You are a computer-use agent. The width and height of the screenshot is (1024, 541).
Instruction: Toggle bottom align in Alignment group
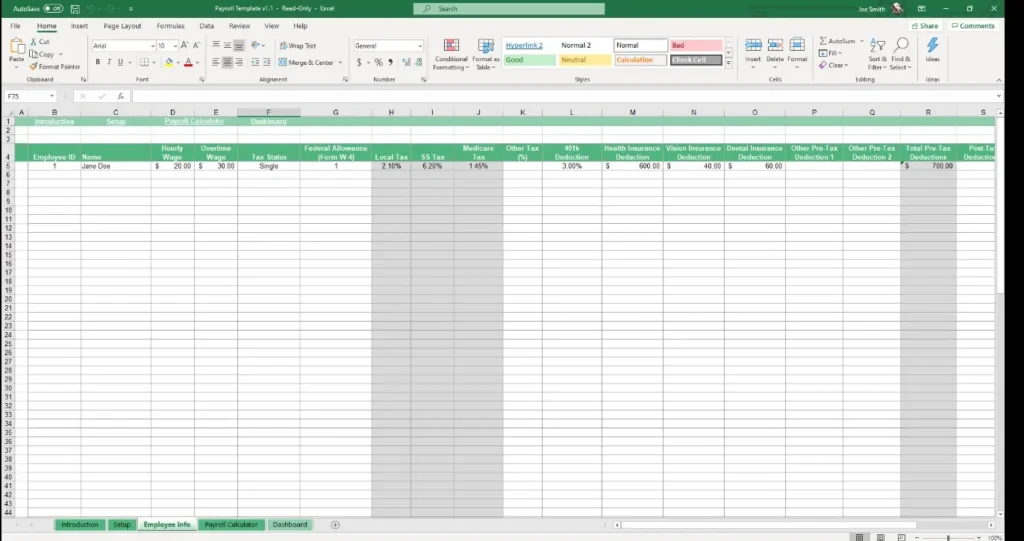(x=239, y=46)
